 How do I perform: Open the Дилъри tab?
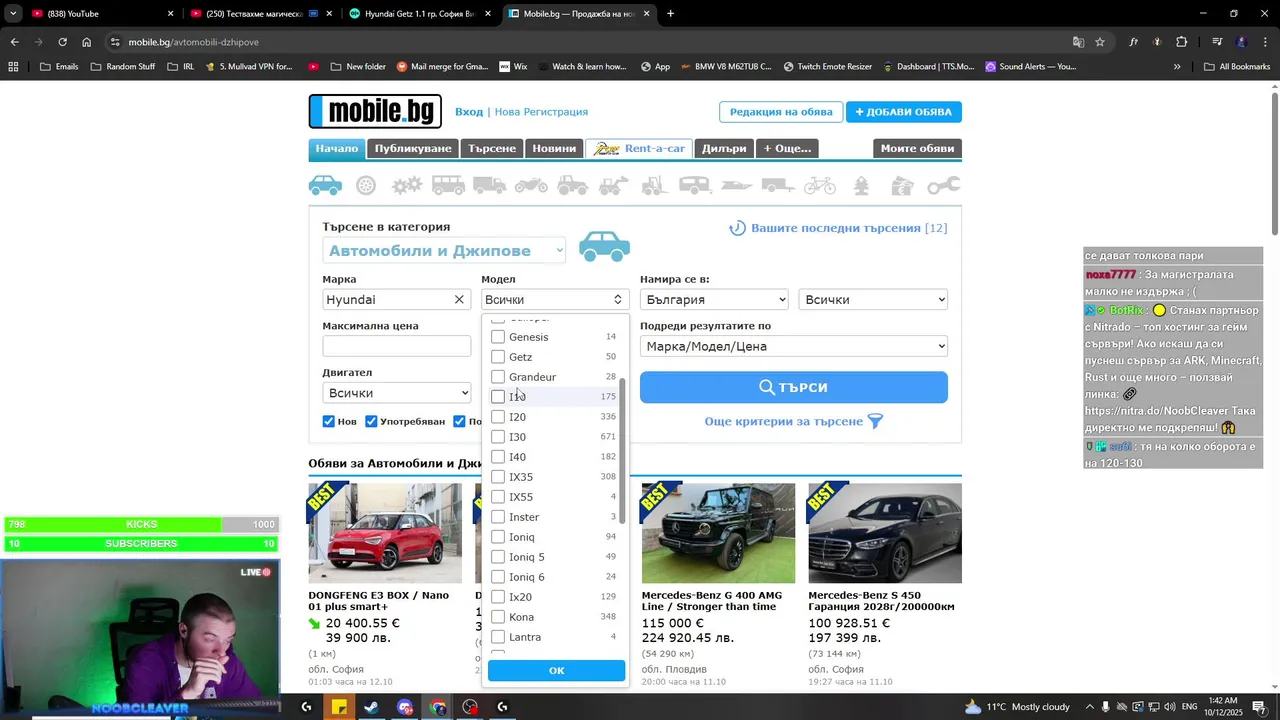coord(724,148)
